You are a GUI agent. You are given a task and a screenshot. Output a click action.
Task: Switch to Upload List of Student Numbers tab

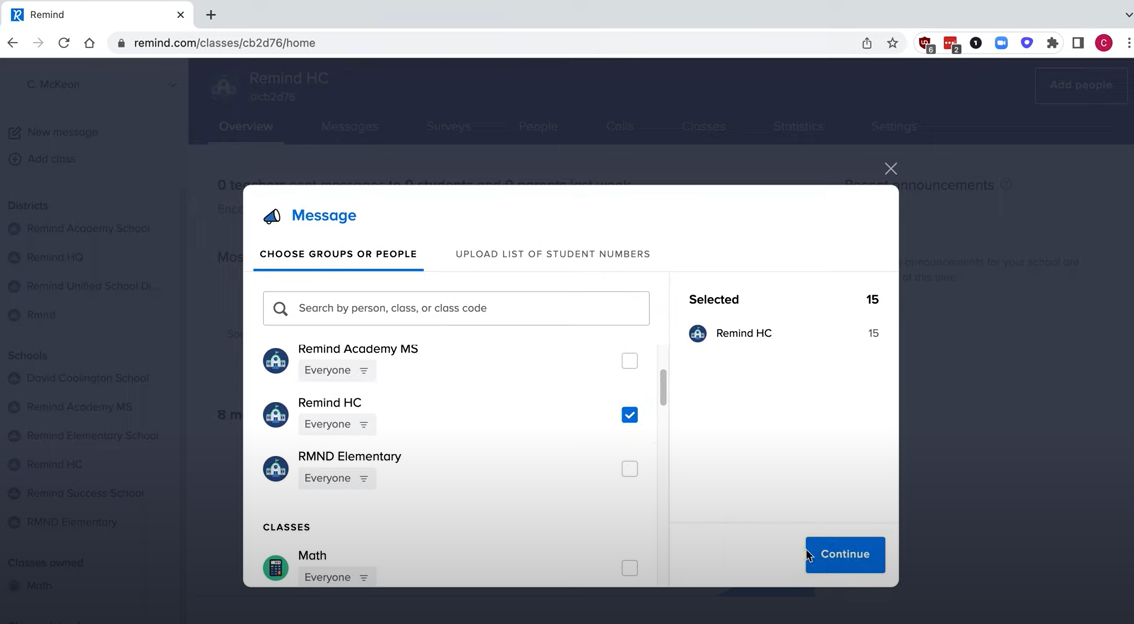click(553, 254)
